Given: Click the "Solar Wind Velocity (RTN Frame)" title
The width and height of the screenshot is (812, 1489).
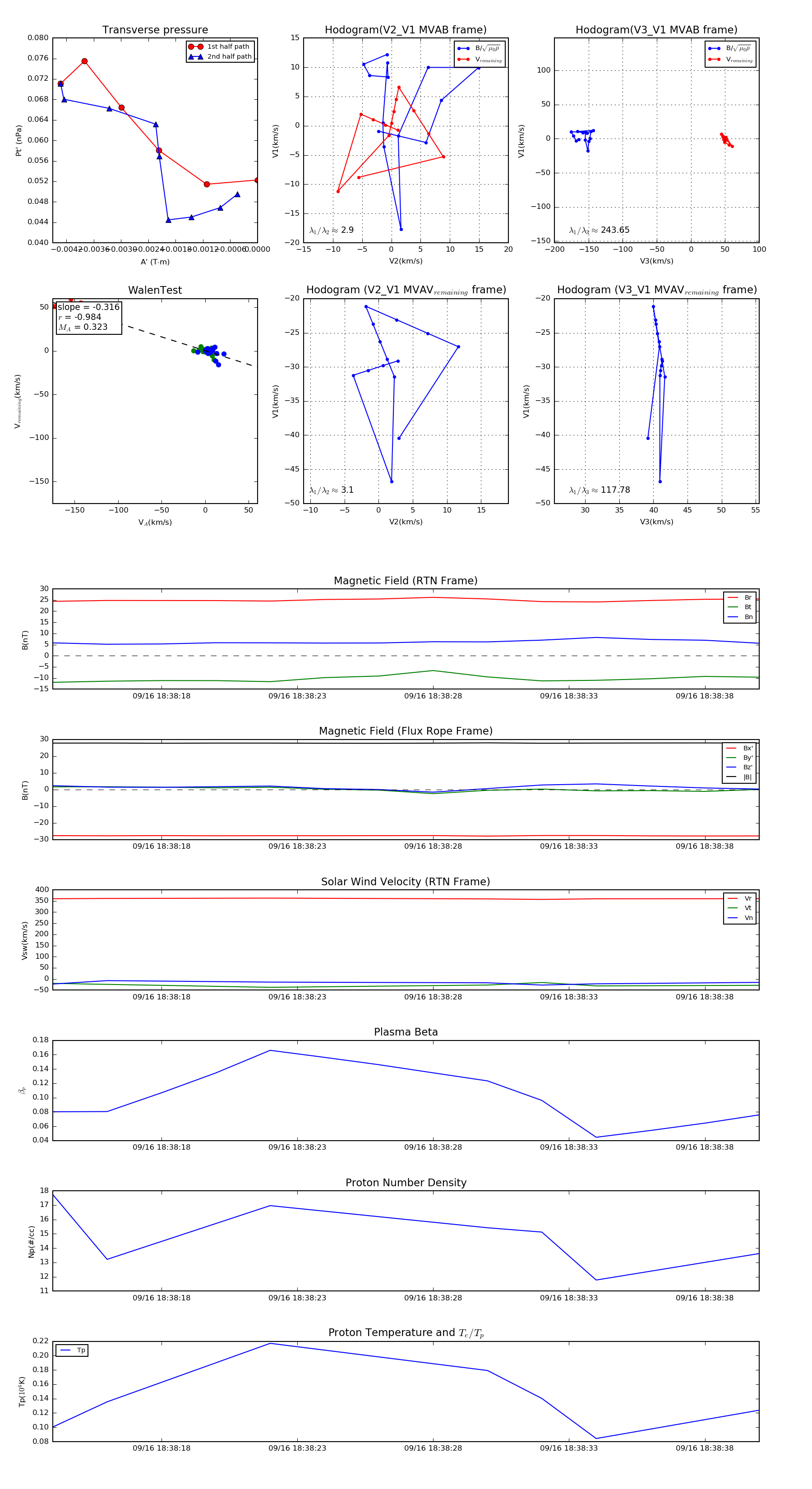Looking at the screenshot, I should click(406, 882).
